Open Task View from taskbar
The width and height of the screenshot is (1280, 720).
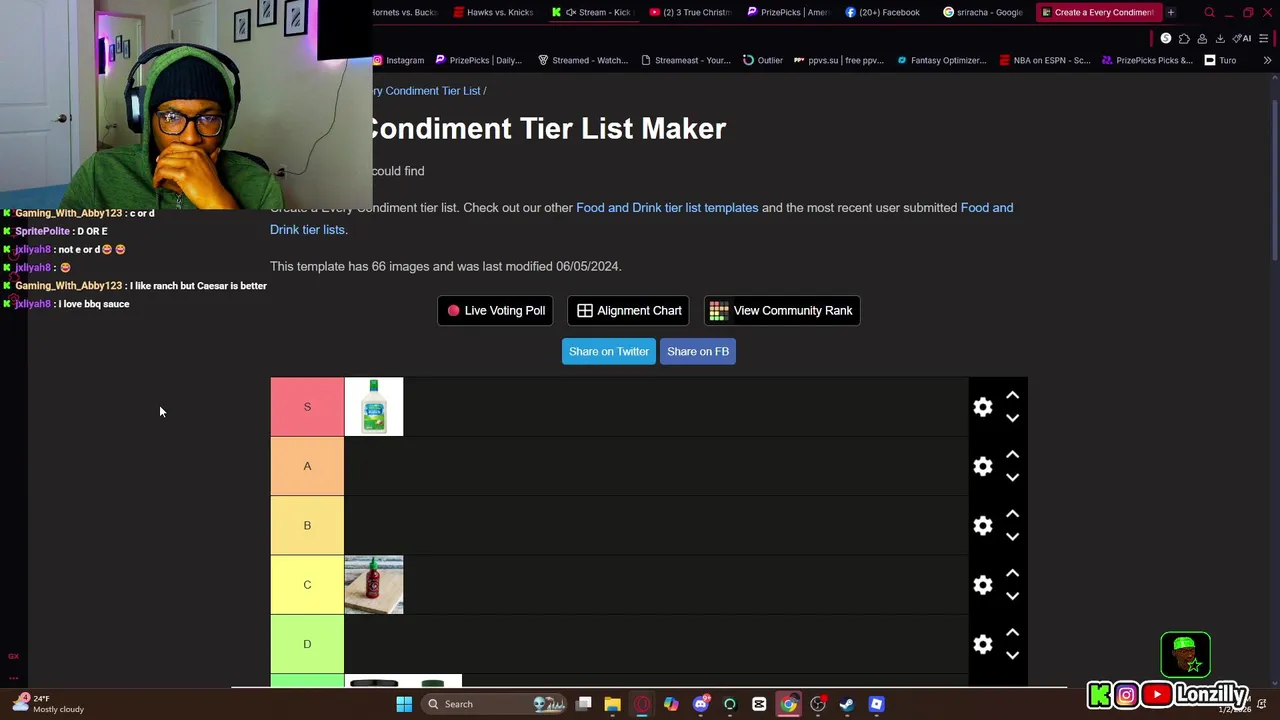point(584,704)
